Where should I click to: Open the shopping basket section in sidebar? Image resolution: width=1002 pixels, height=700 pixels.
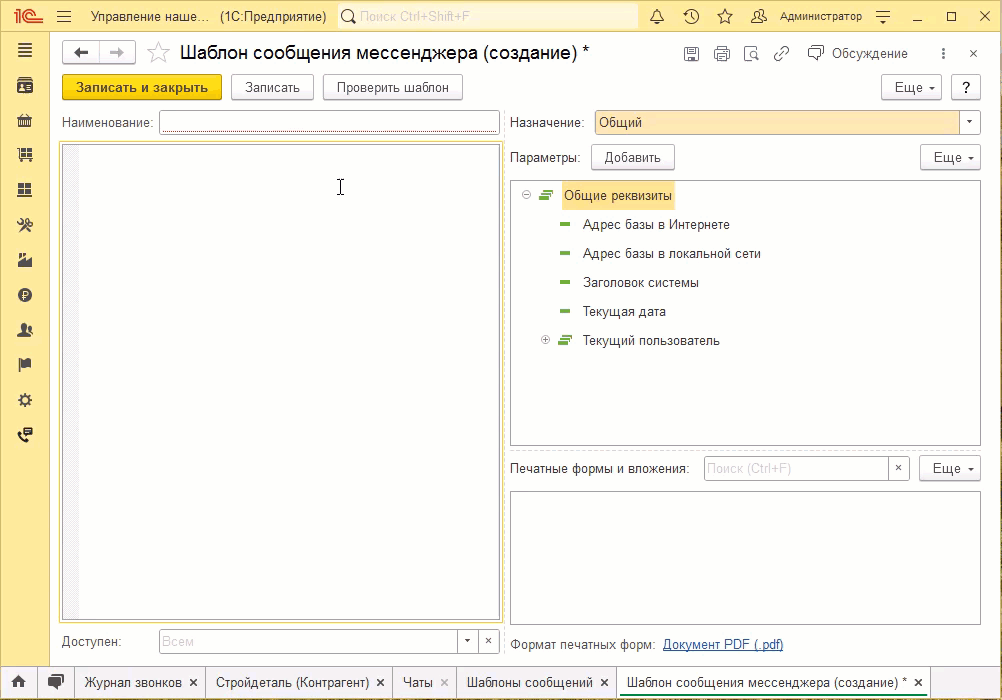click(x=25, y=121)
